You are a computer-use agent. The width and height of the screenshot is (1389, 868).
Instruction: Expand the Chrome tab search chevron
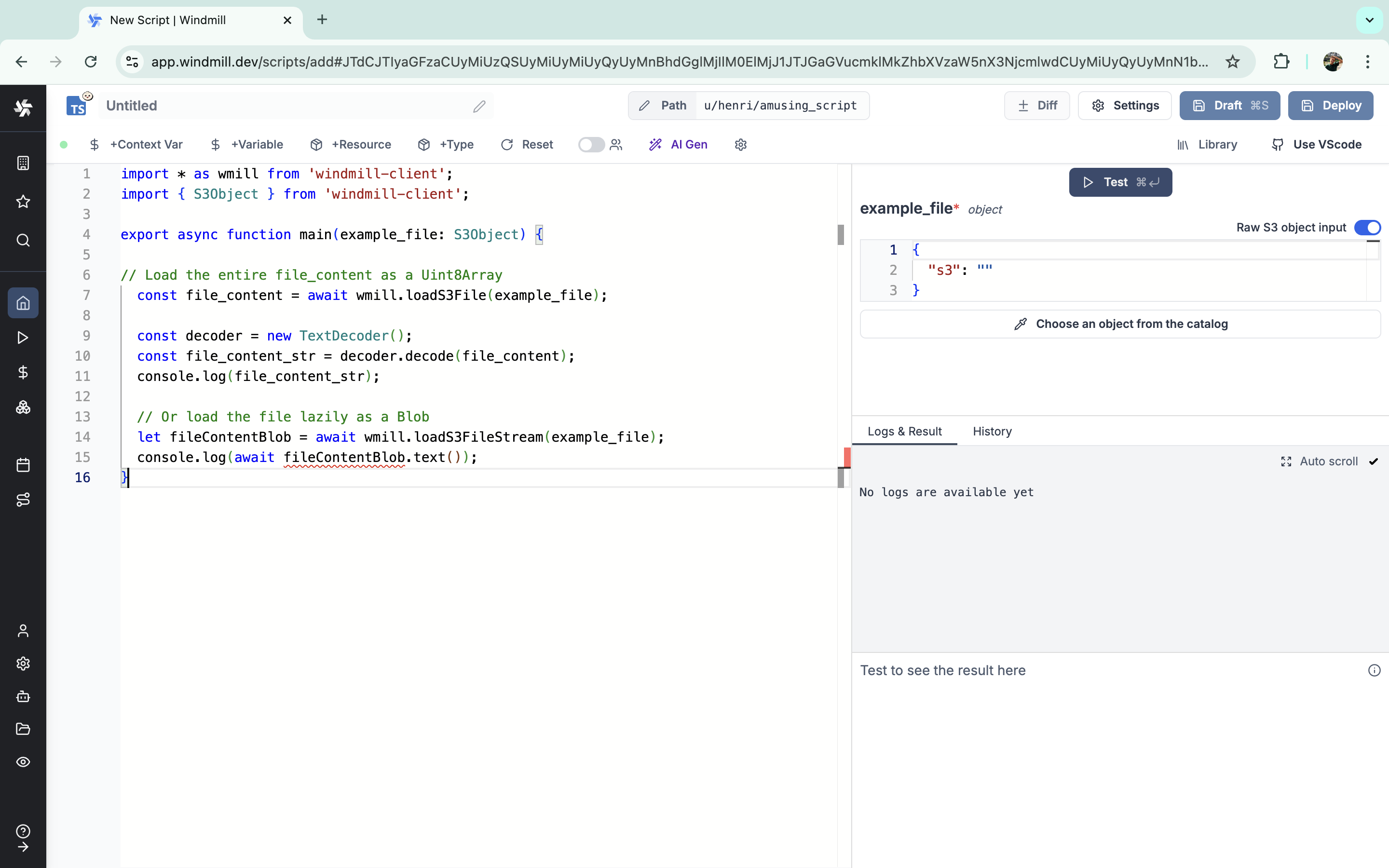click(x=1370, y=20)
